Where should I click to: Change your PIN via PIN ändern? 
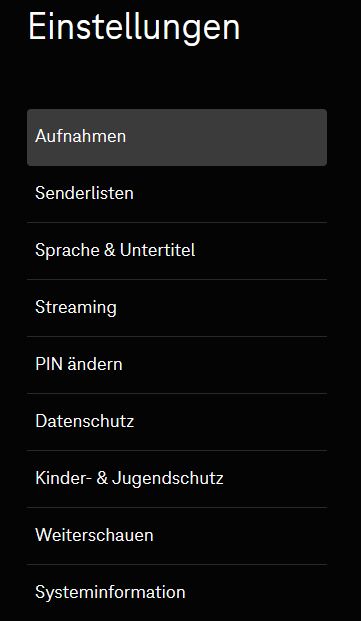(177, 365)
